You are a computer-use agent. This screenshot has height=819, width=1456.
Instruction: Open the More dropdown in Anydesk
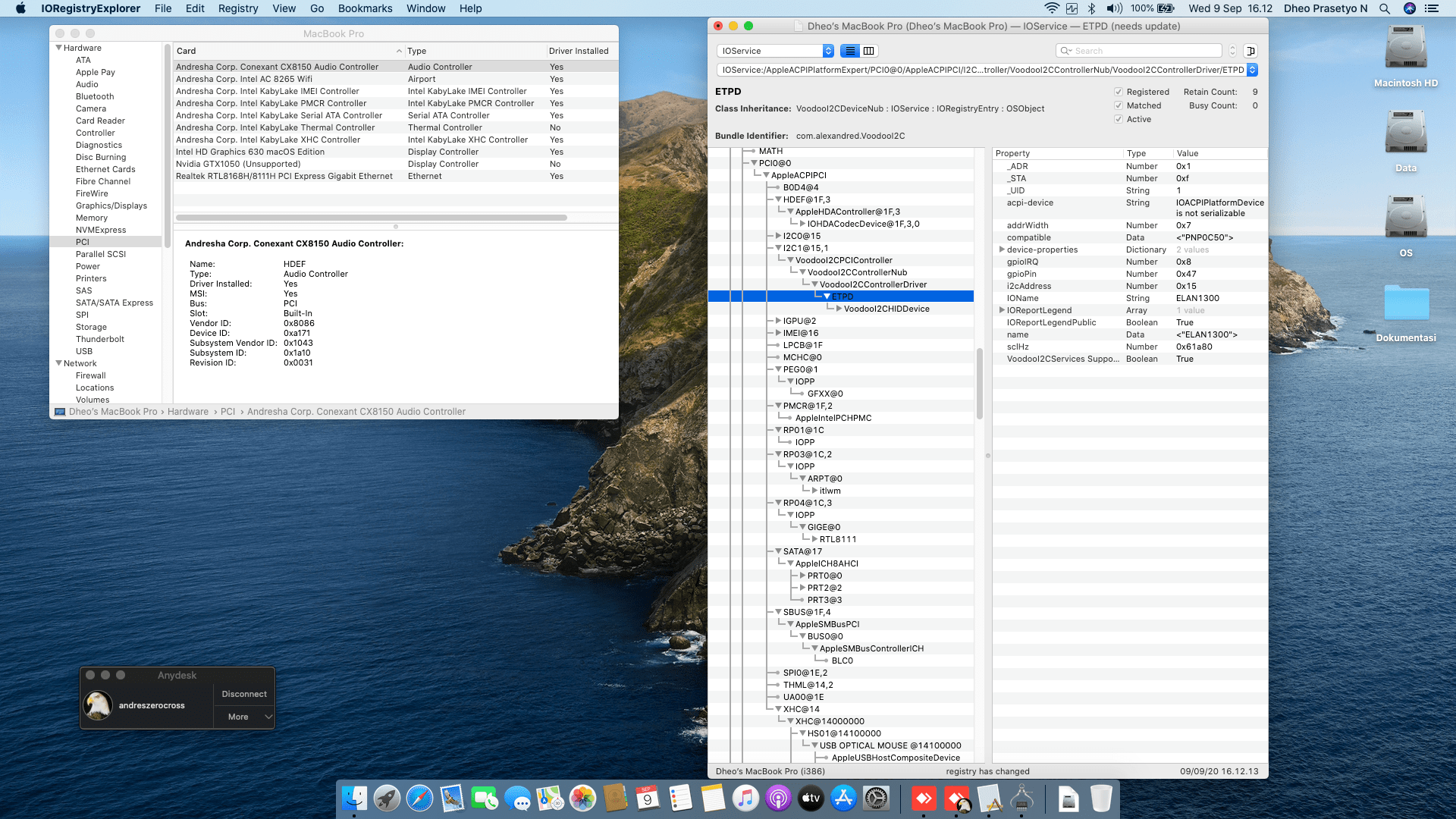244,717
